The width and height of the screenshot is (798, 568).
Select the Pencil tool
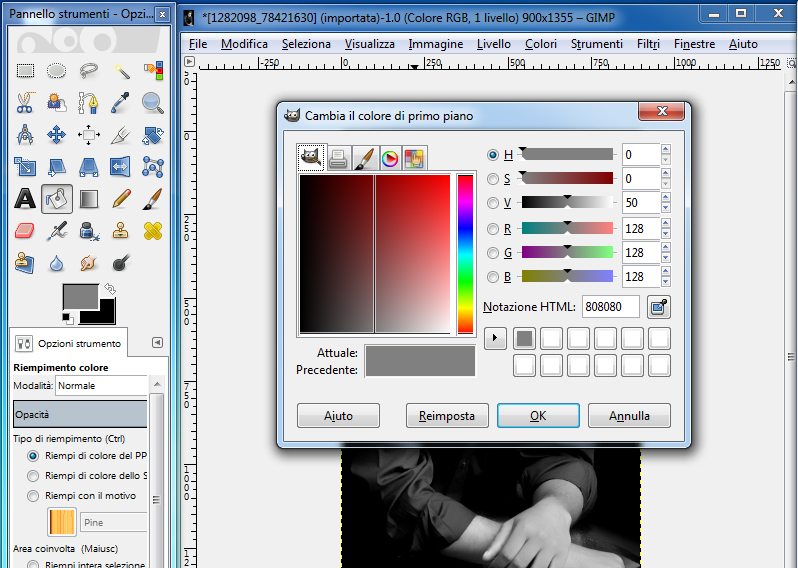tap(121, 198)
